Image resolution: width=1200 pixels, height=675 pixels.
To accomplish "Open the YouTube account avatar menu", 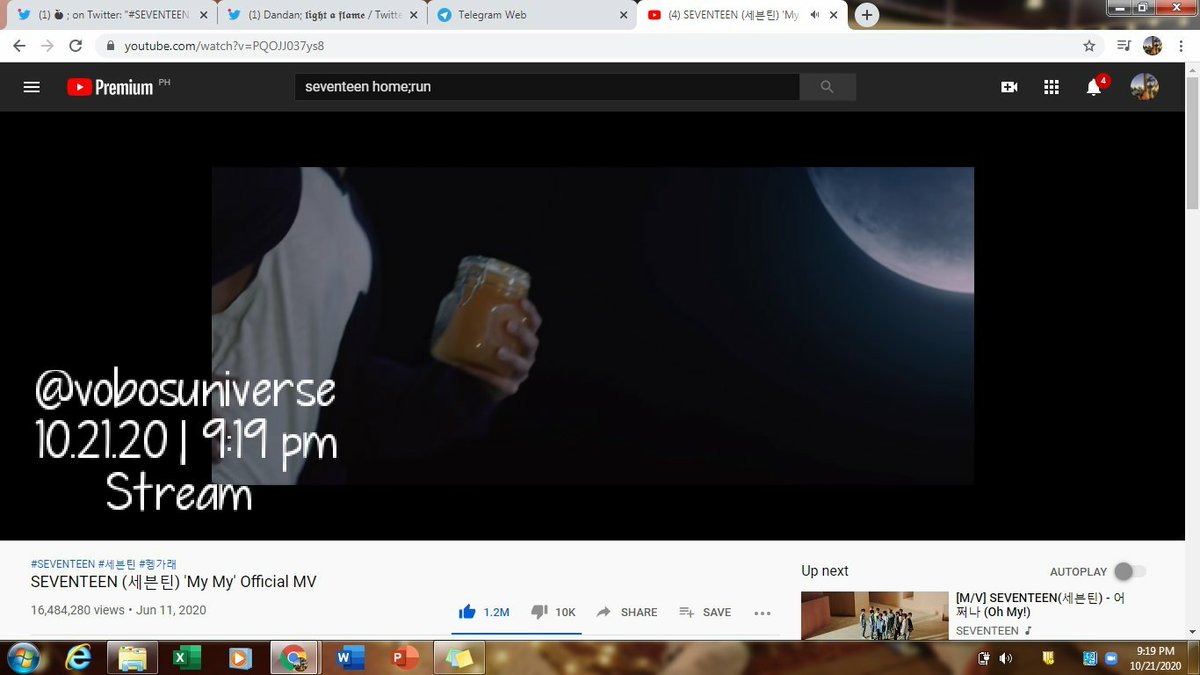I will pos(1144,87).
